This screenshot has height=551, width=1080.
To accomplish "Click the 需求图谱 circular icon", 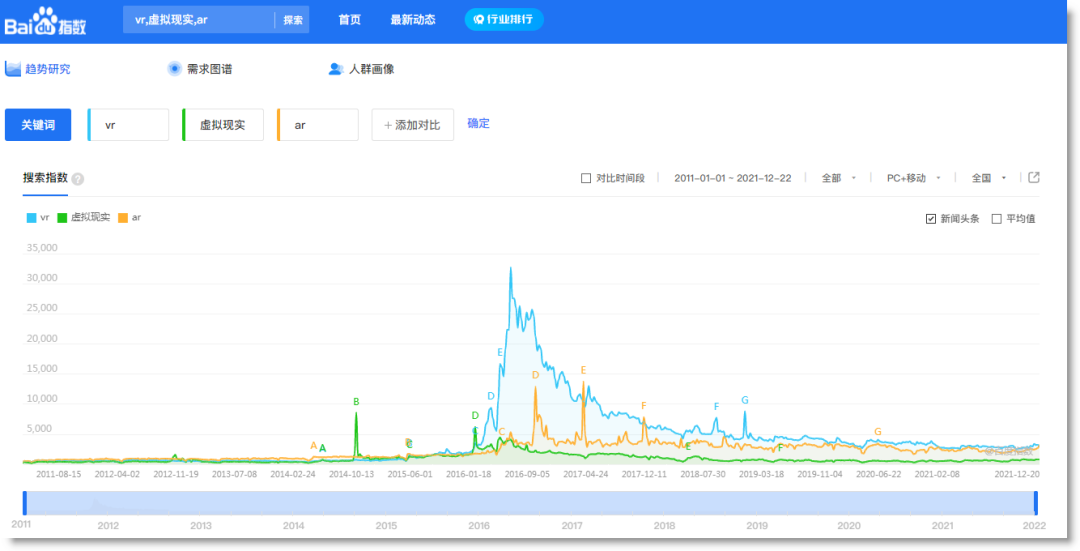I will [x=174, y=69].
